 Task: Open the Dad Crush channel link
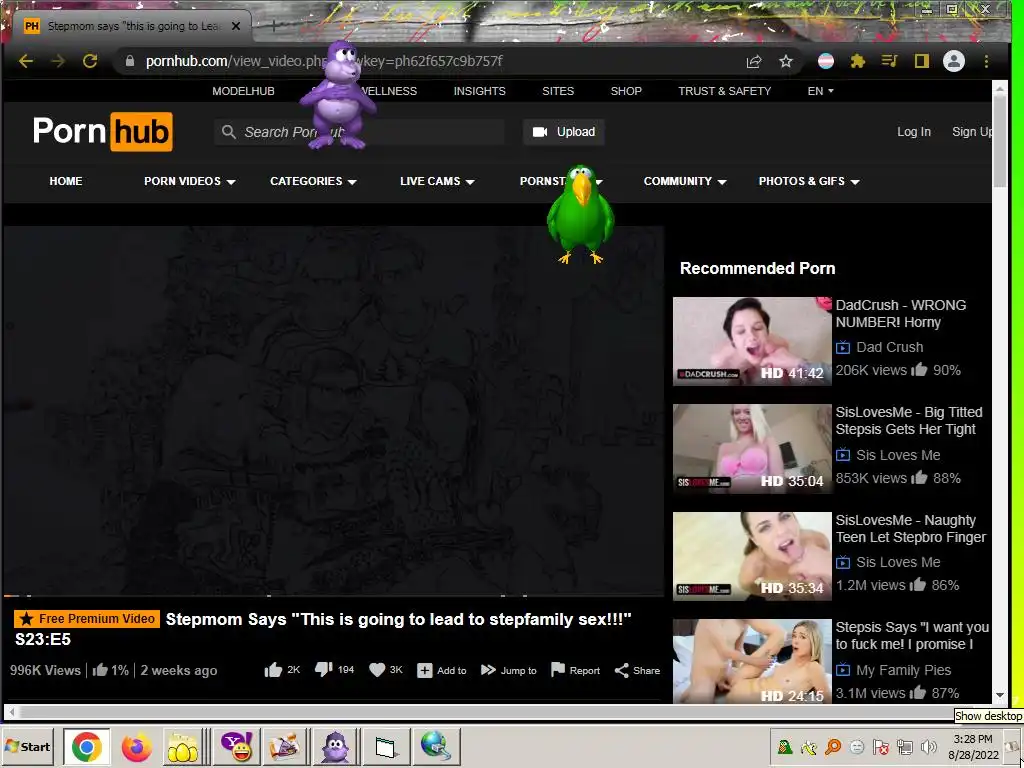click(x=889, y=347)
